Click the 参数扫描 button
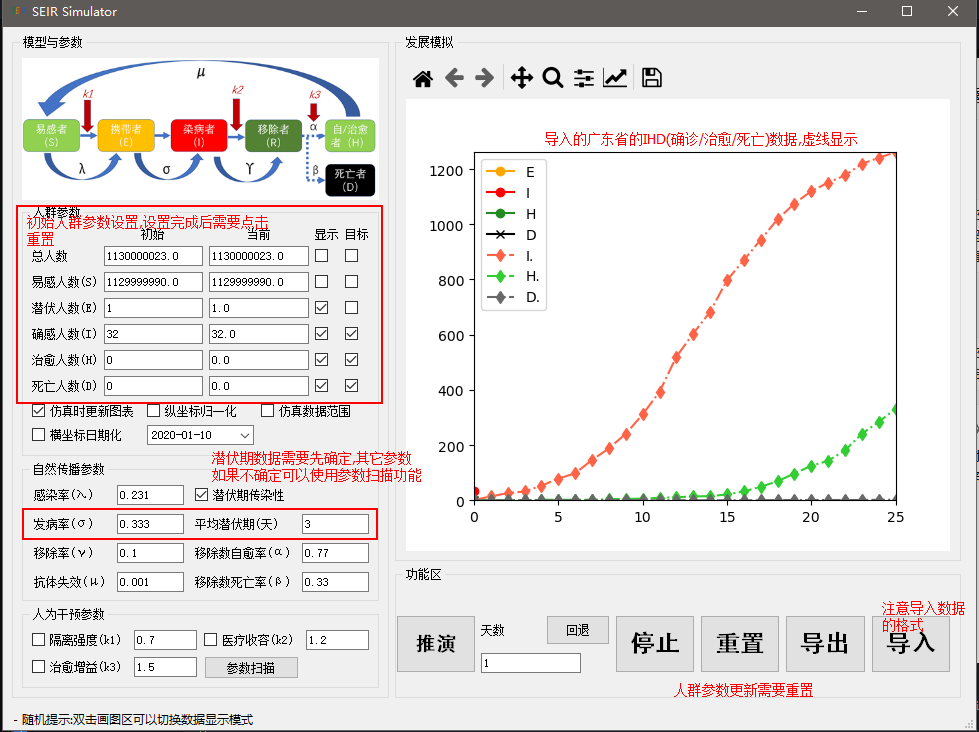979x732 pixels. 251,667
